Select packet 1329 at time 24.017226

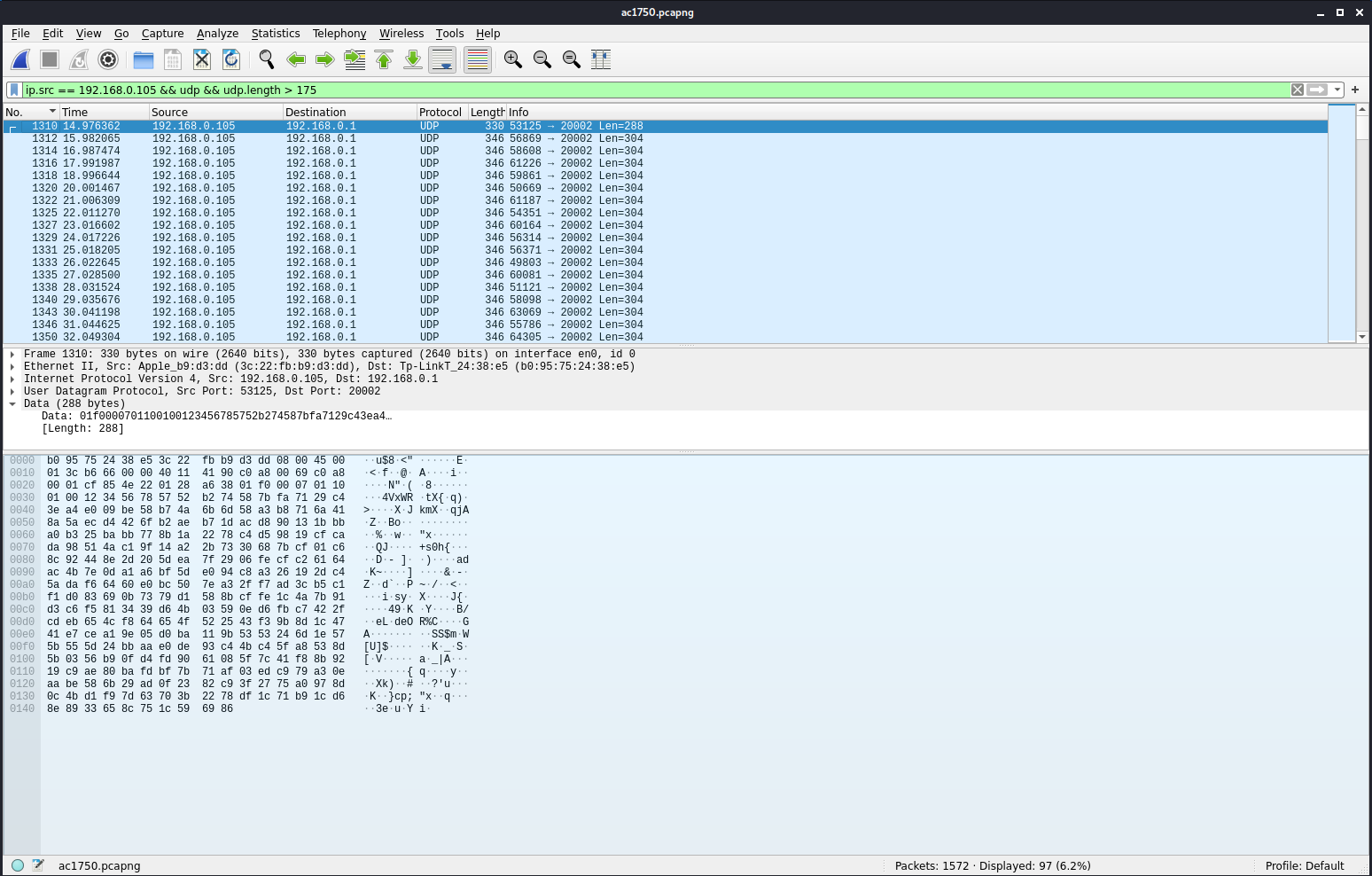pos(665,238)
